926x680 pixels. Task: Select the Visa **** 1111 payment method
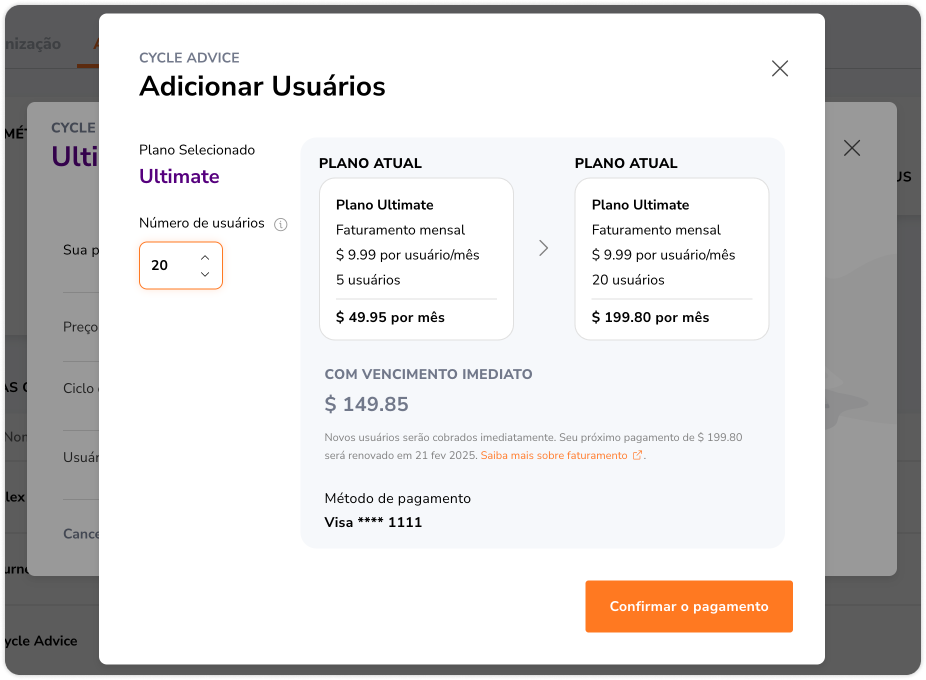[x=373, y=522]
